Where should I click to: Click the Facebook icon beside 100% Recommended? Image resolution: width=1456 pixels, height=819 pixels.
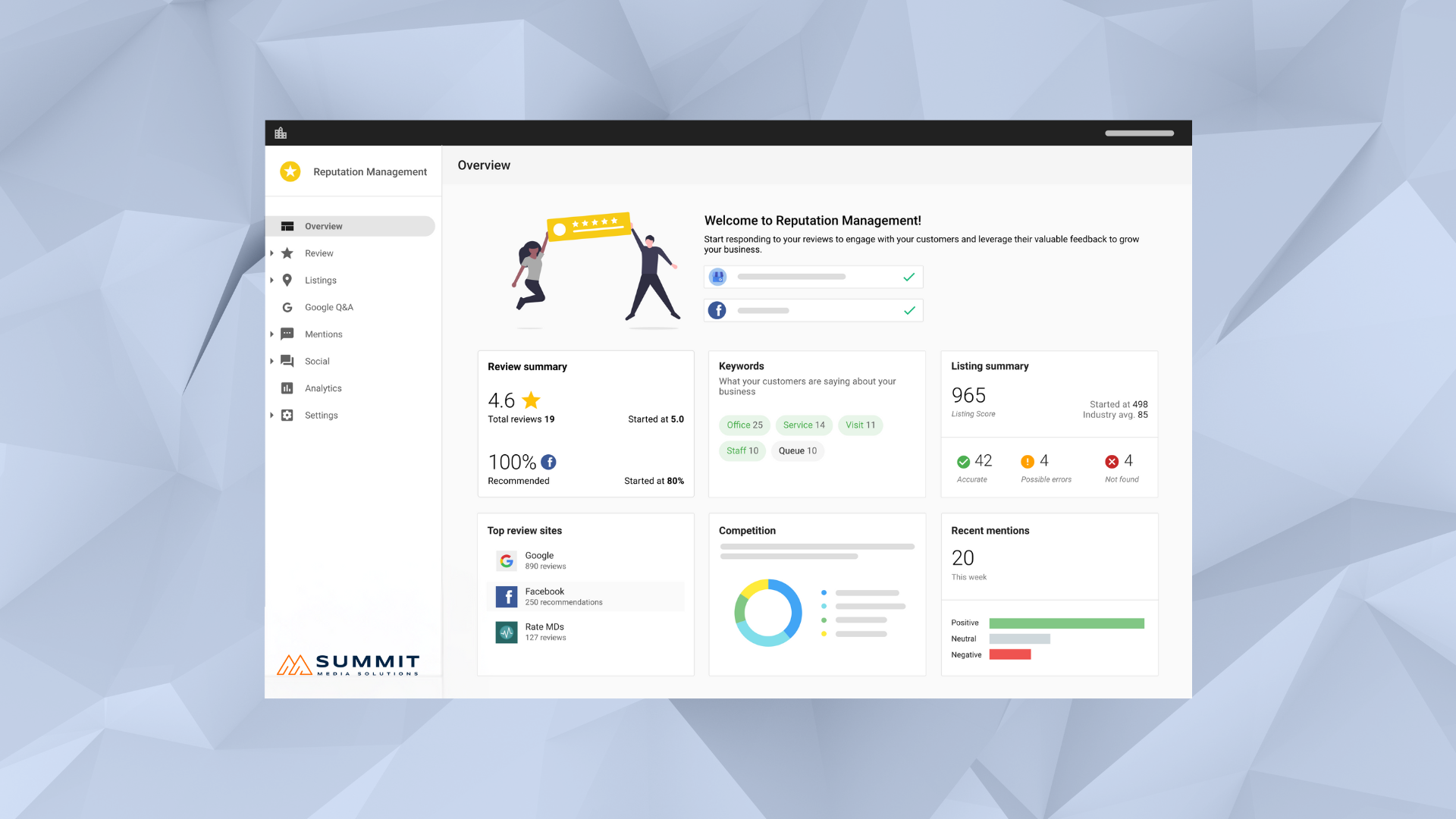coord(548,462)
